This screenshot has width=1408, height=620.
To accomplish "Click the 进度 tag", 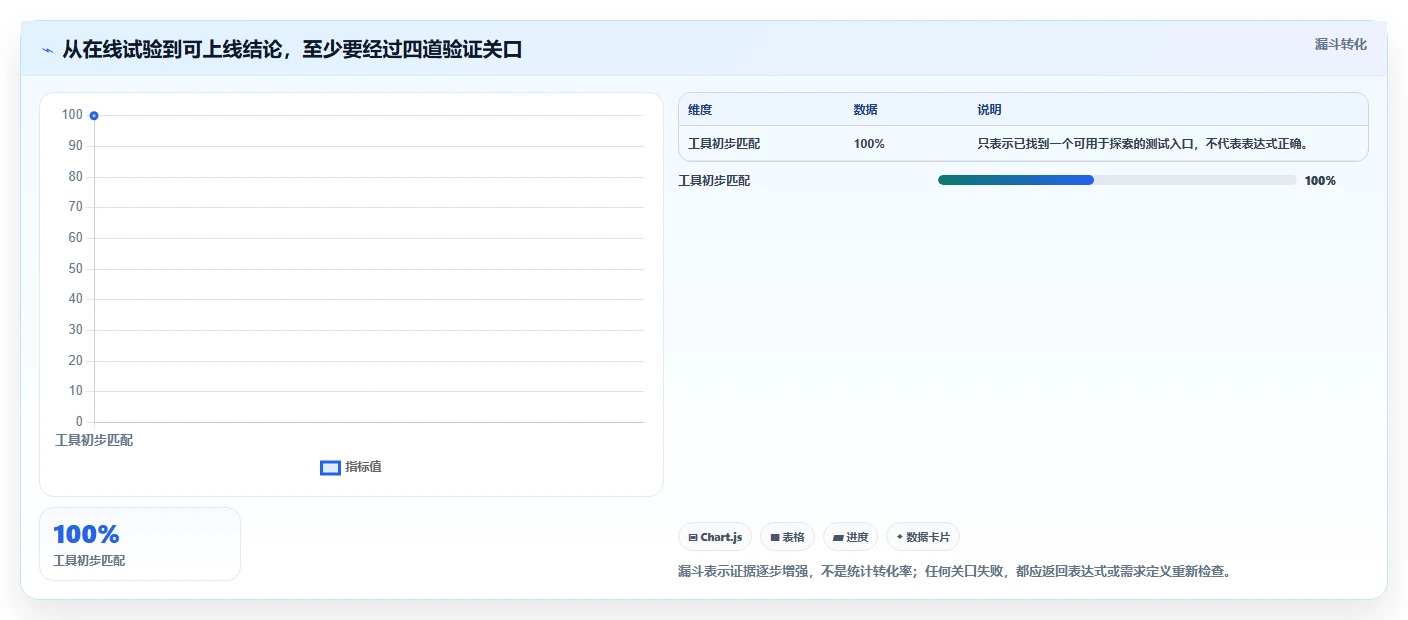I will pyautogui.click(x=850, y=537).
